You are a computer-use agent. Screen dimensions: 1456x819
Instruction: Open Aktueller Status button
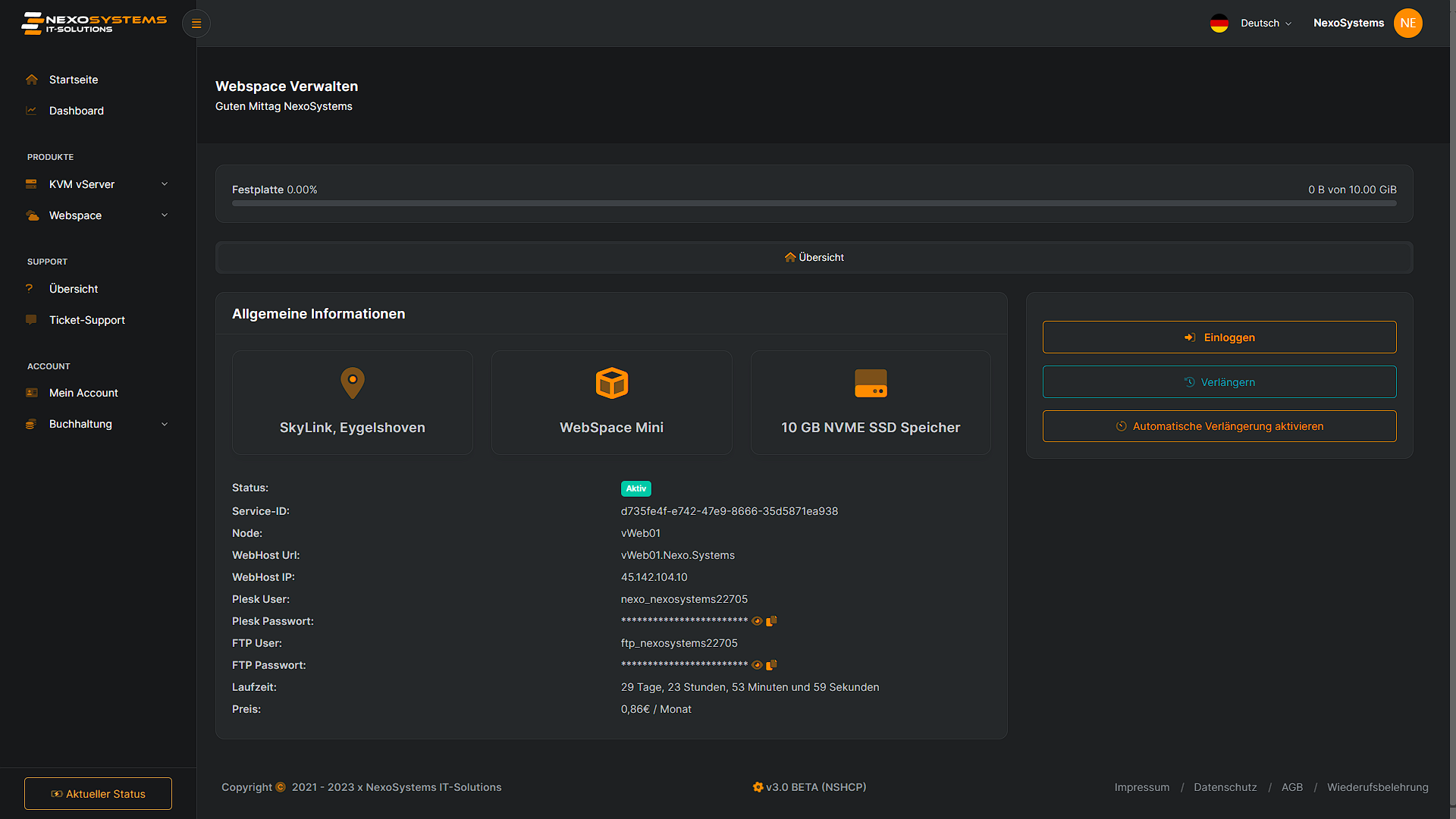click(x=98, y=793)
